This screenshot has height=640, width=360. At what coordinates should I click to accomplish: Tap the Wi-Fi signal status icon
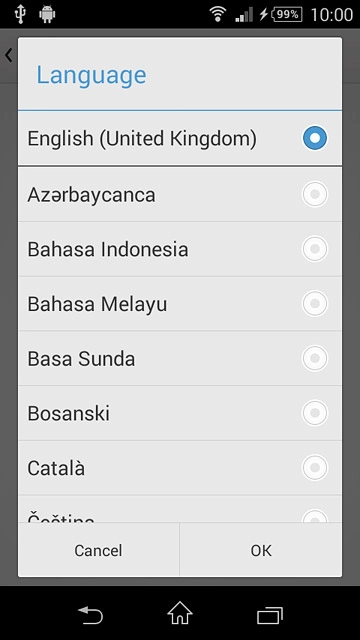point(218,14)
